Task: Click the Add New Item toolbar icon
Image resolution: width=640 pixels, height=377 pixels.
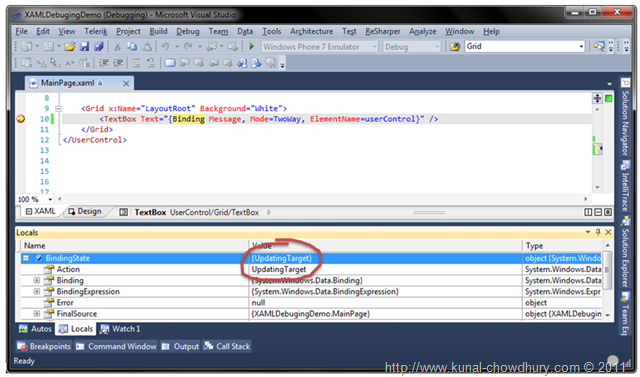Action: pos(48,47)
